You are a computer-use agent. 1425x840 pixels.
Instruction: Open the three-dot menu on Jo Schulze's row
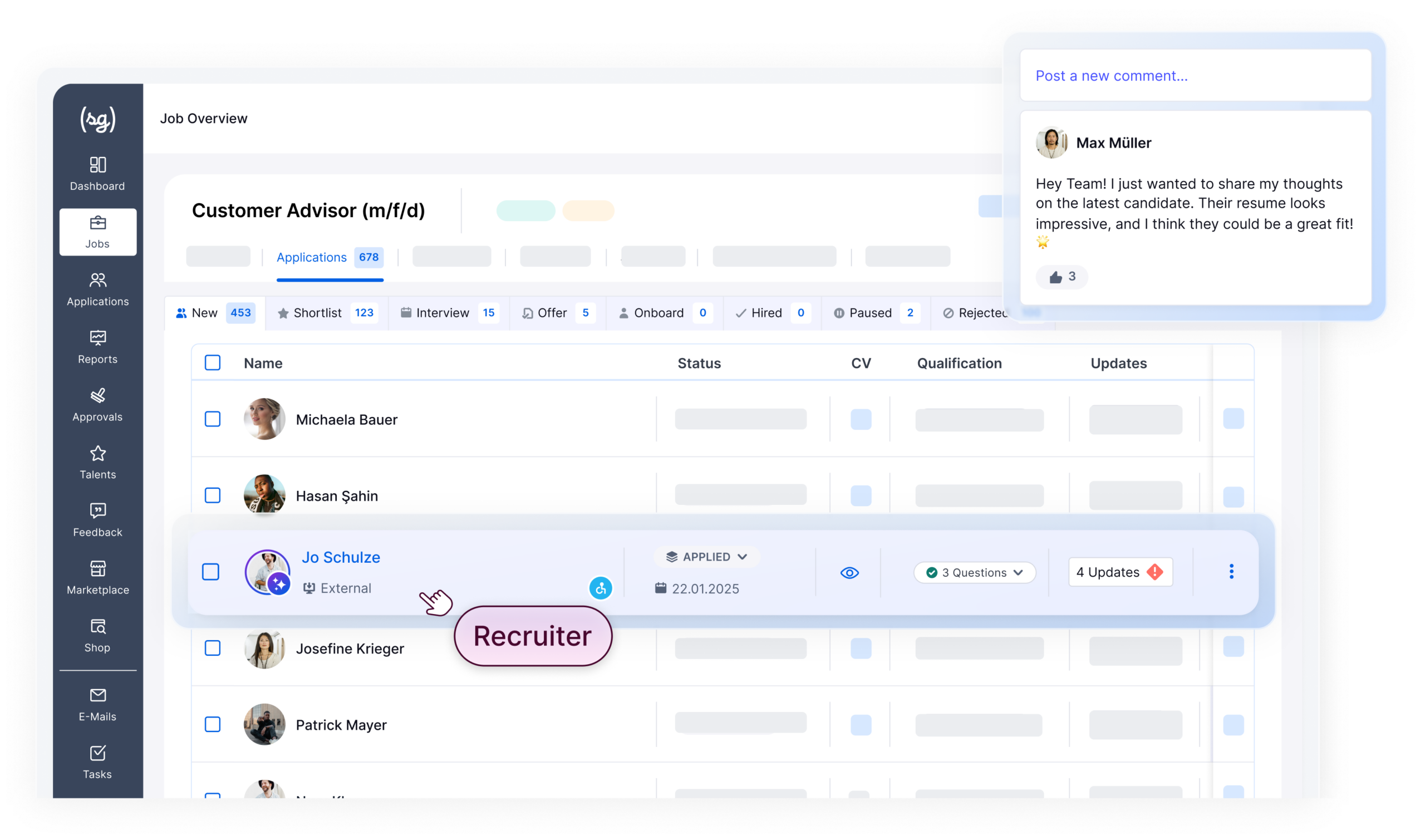[1231, 572]
